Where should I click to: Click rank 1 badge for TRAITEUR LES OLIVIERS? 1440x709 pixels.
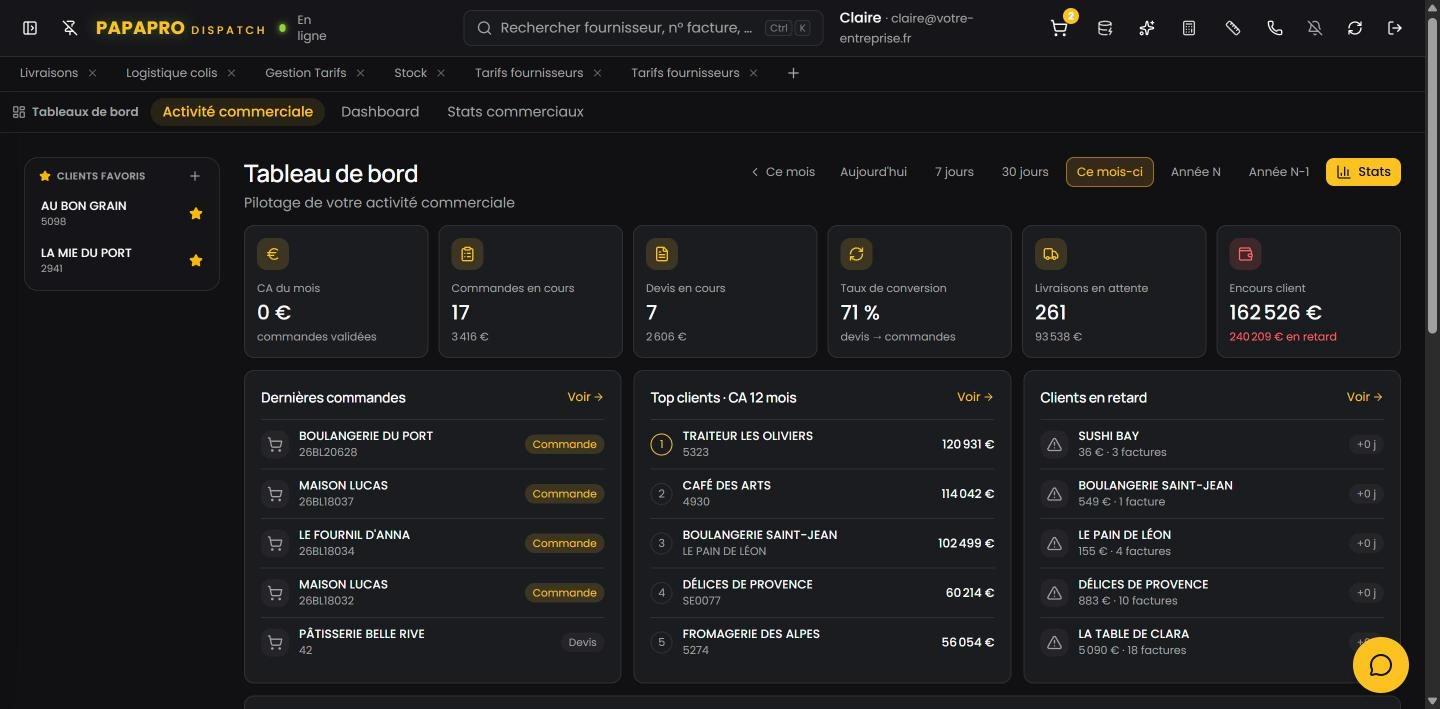[x=661, y=444]
